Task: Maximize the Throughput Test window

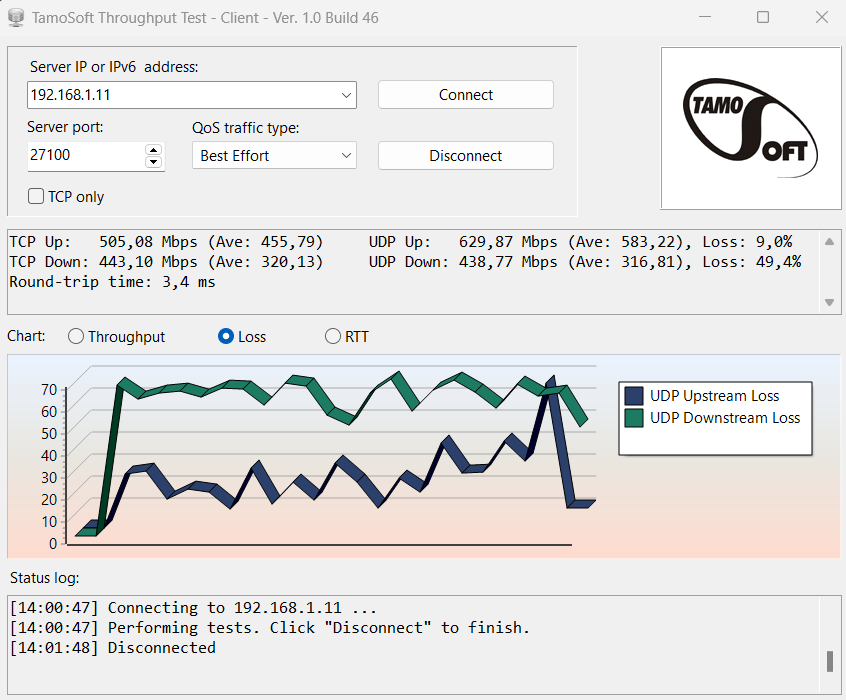Action: point(763,17)
